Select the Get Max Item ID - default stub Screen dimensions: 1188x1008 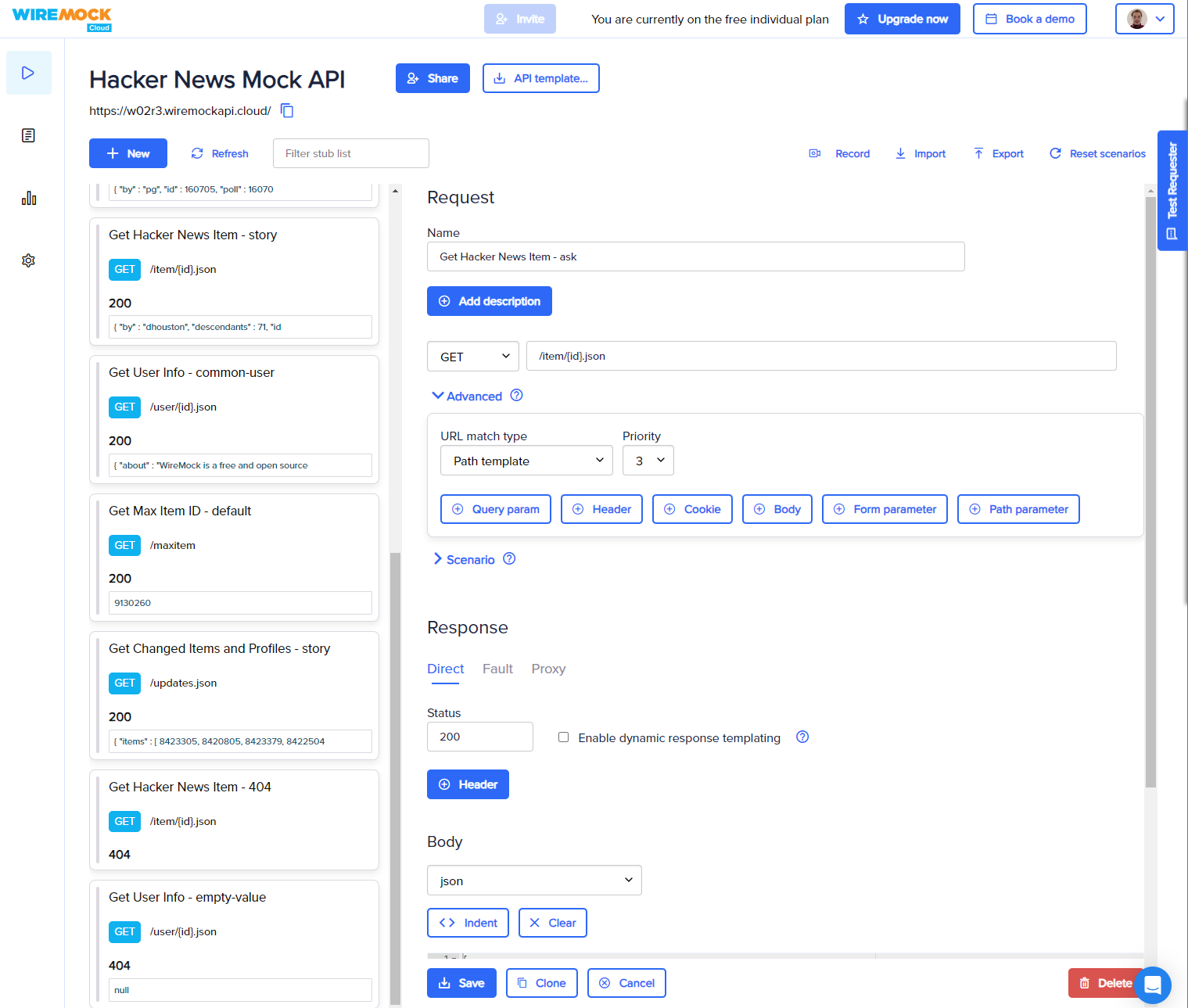(x=235, y=558)
